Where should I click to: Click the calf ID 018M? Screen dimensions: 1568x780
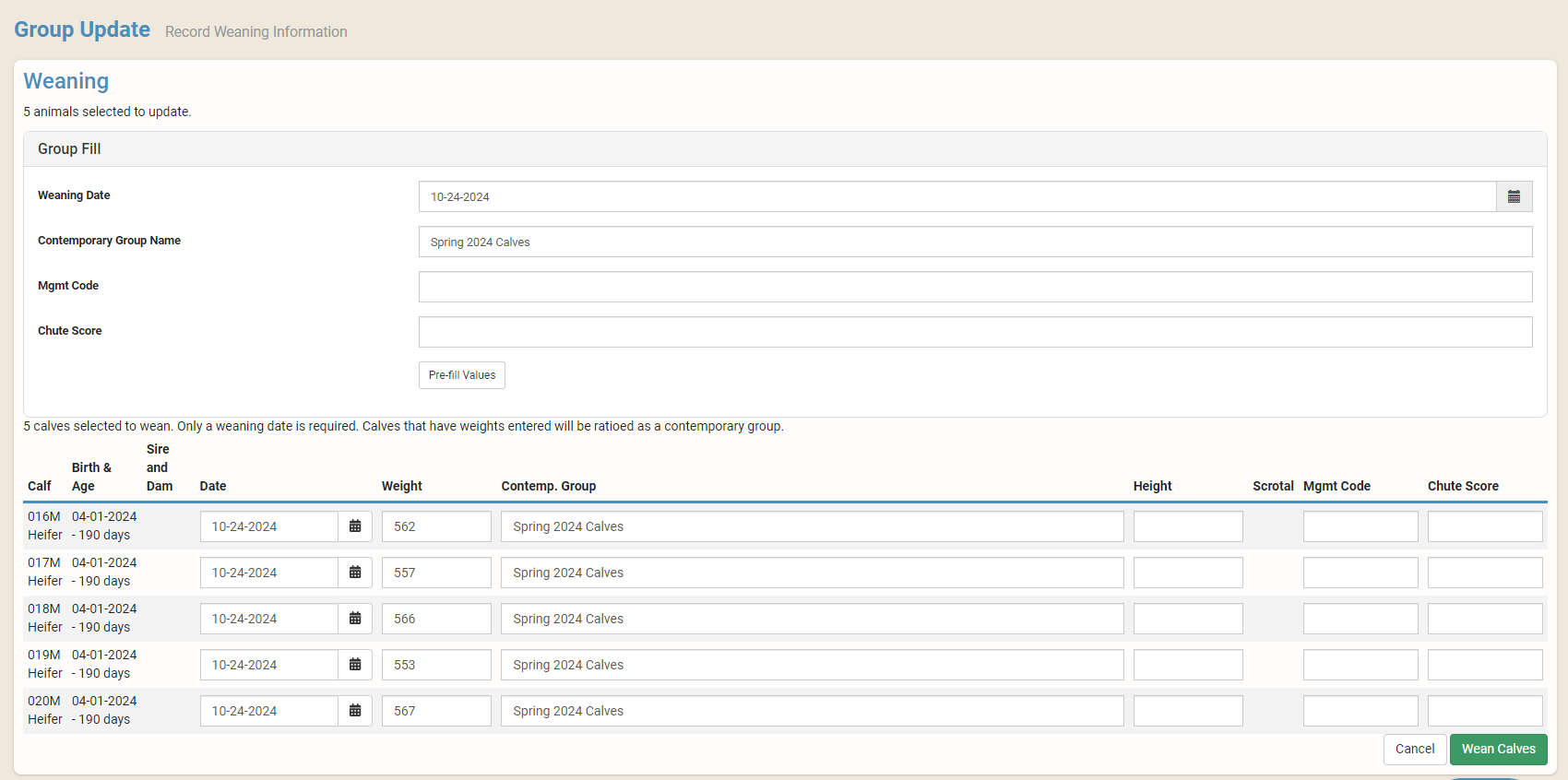[x=44, y=609]
